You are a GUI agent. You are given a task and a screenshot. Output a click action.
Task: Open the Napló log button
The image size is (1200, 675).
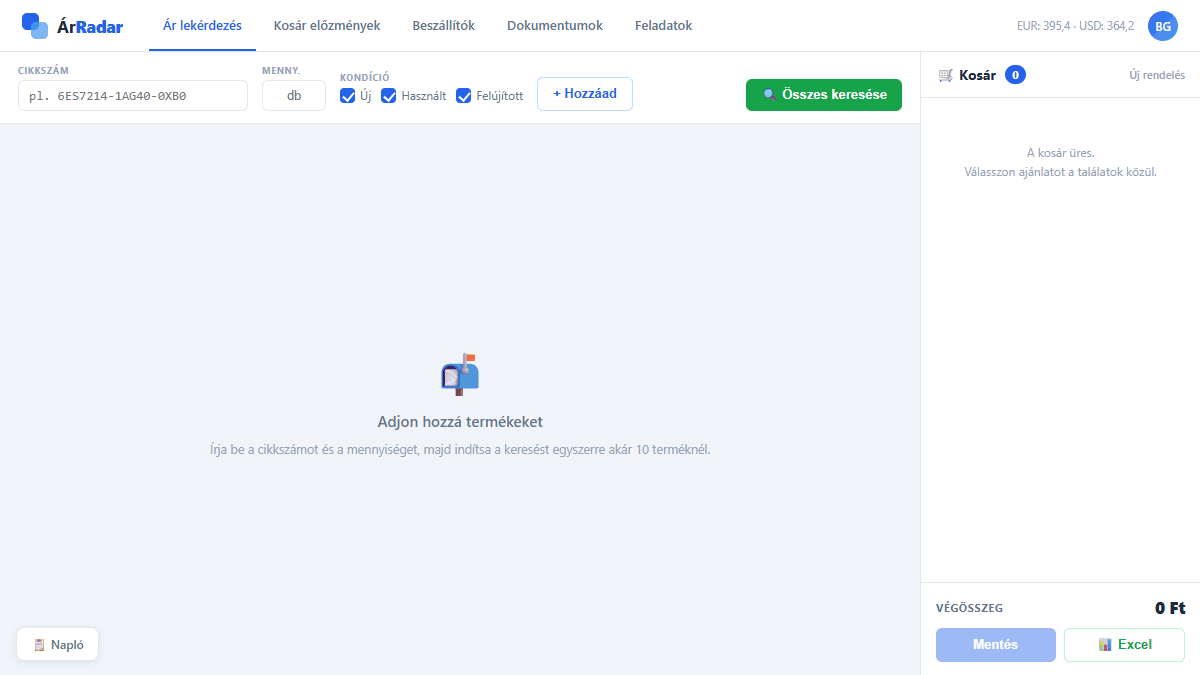57,645
